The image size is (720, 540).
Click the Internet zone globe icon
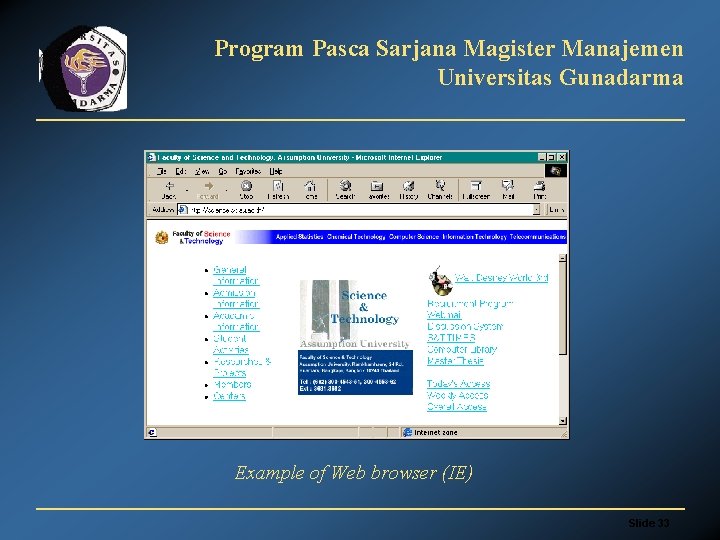407,433
